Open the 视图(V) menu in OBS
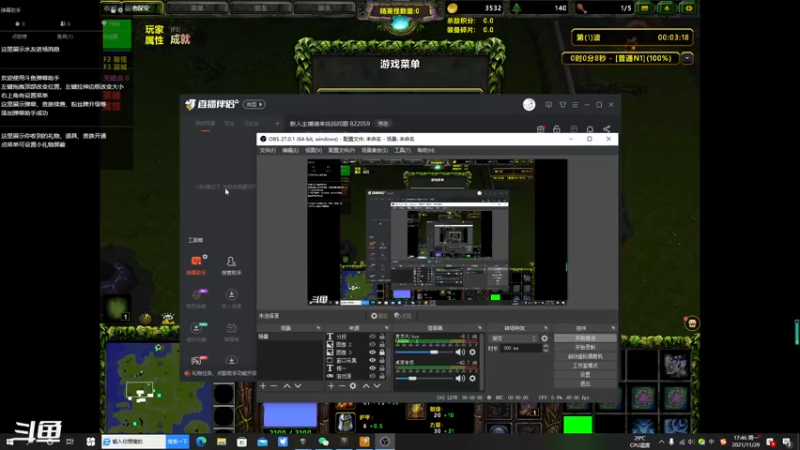Screen dimensions: 800x450 pos(313,151)
